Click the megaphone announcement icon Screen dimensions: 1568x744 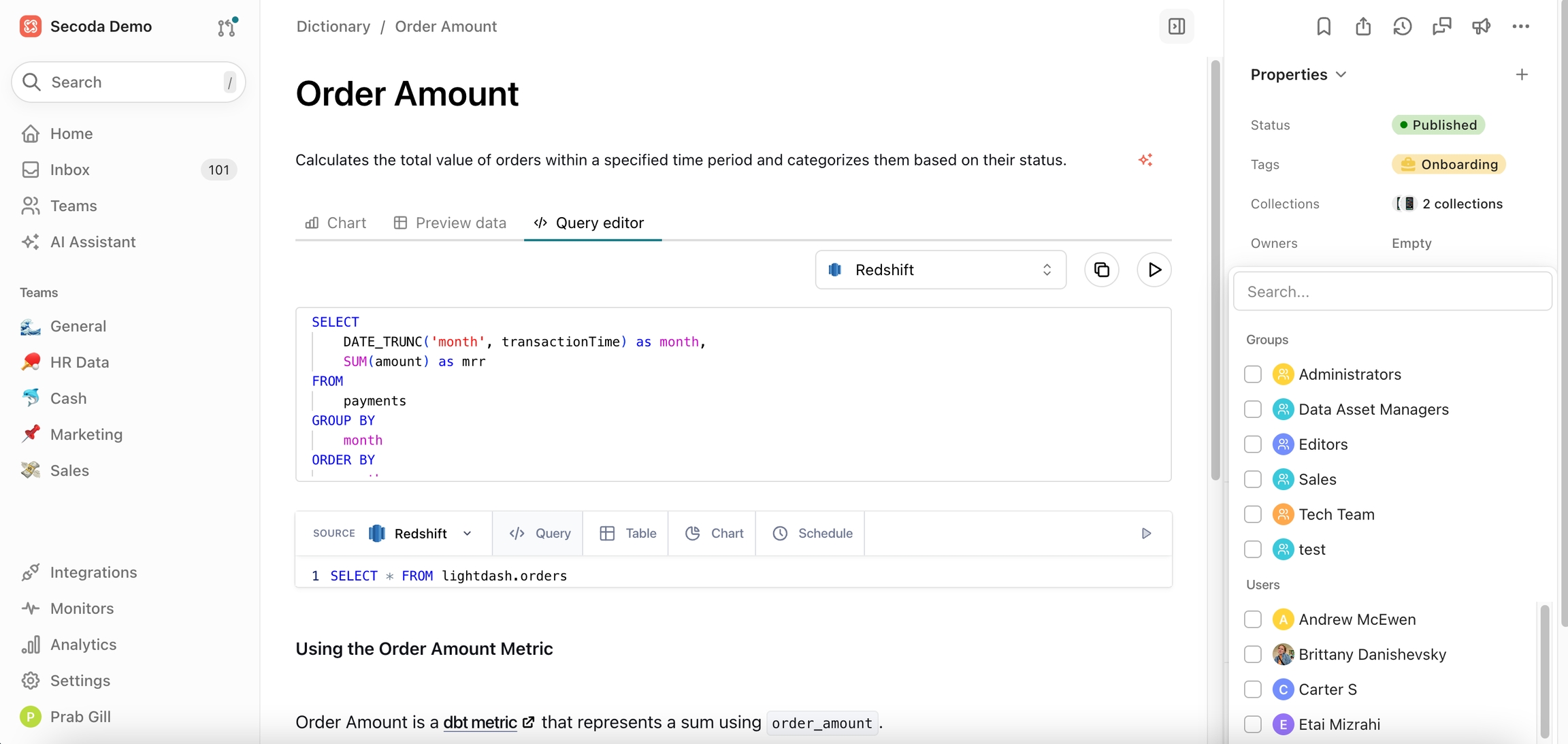point(1481,27)
